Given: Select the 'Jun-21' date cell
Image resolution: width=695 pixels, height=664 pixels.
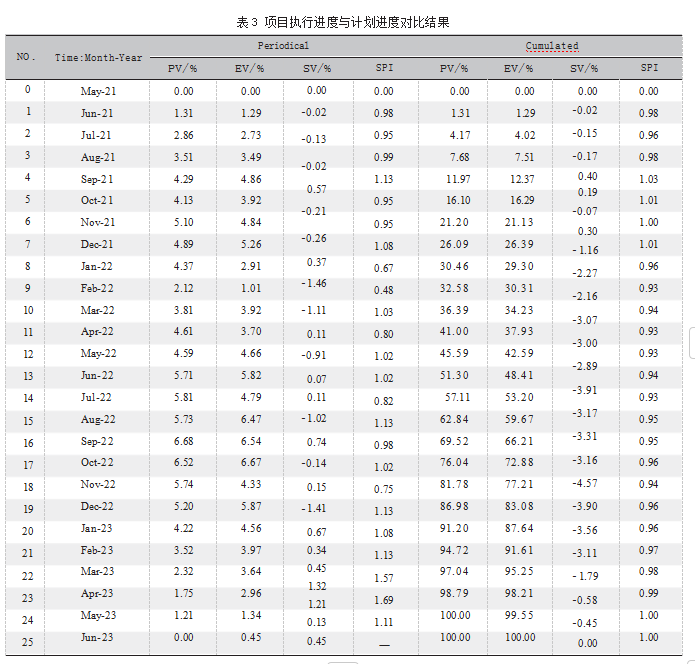Looking at the screenshot, I should [97, 113].
